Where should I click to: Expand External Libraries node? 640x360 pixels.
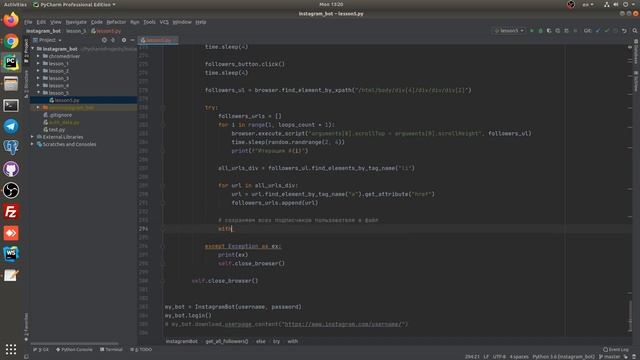click(x=33, y=137)
